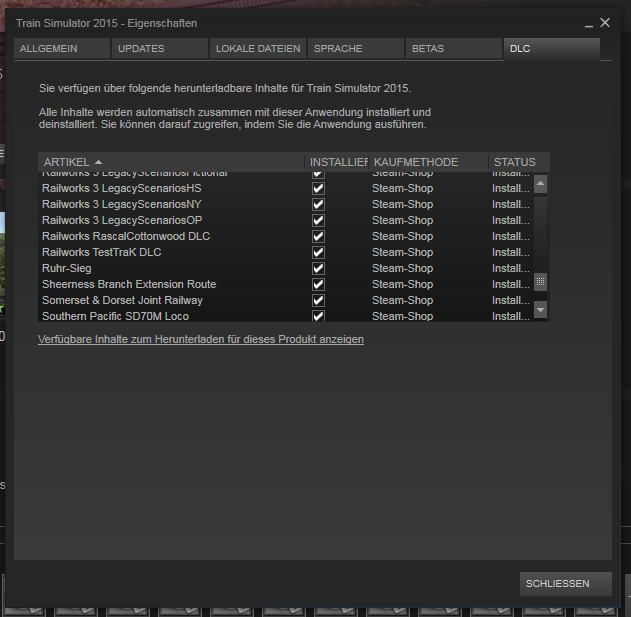
Task: Click the scrollbar track above the thumb
Action: point(540,233)
